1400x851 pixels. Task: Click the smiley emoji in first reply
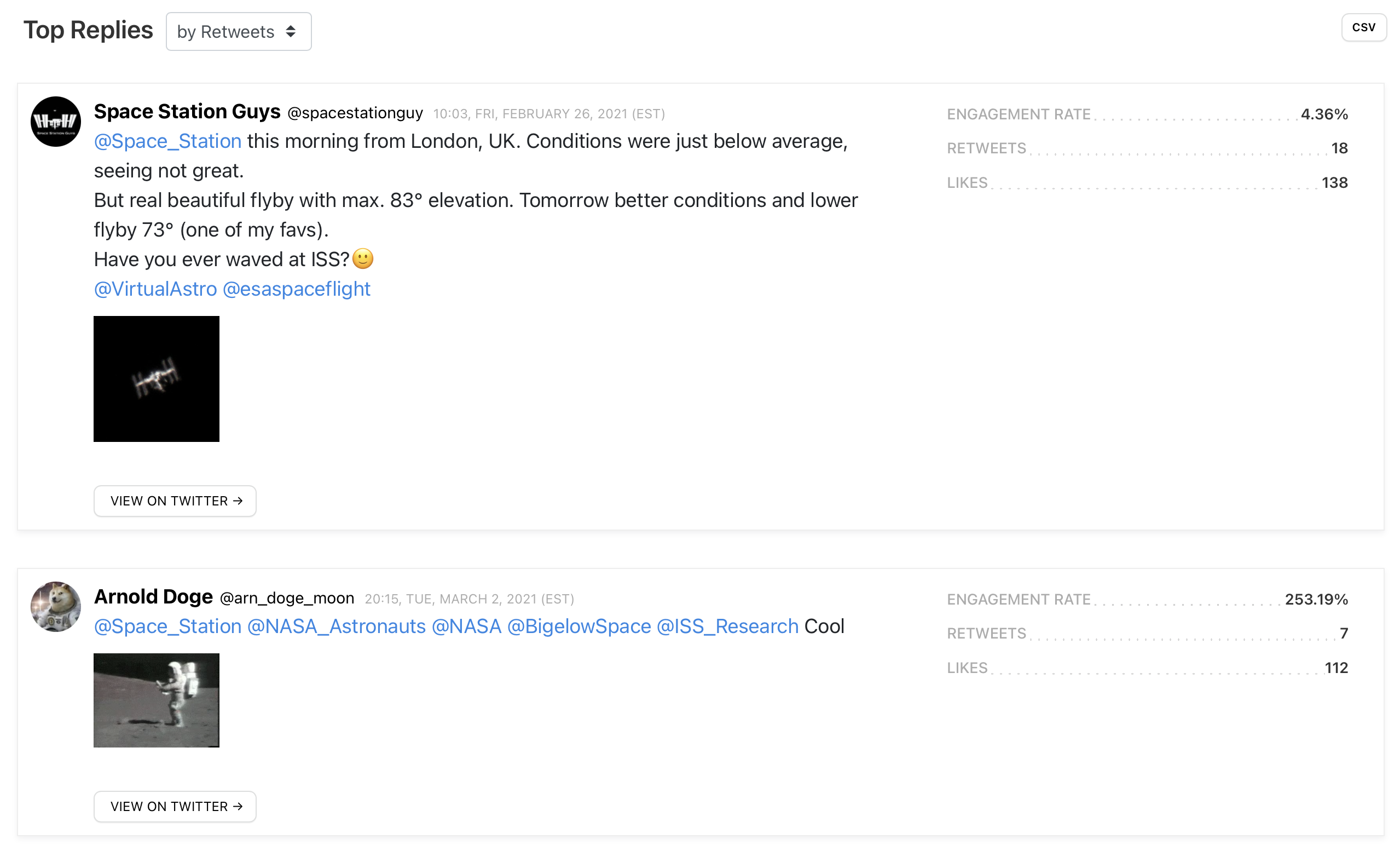point(363,259)
